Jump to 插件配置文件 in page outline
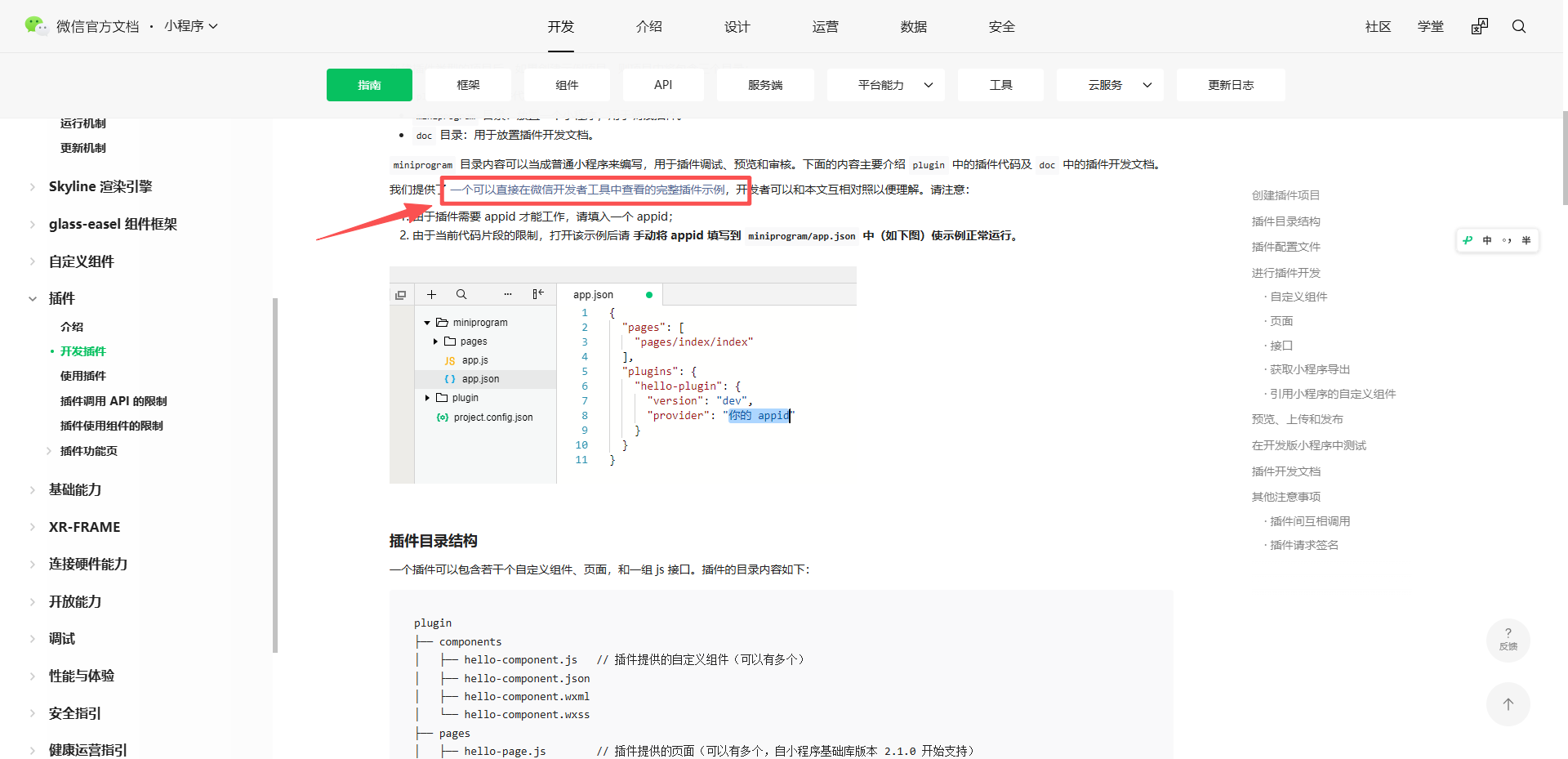The width and height of the screenshot is (1568, 759). [x=1286, y=247]
